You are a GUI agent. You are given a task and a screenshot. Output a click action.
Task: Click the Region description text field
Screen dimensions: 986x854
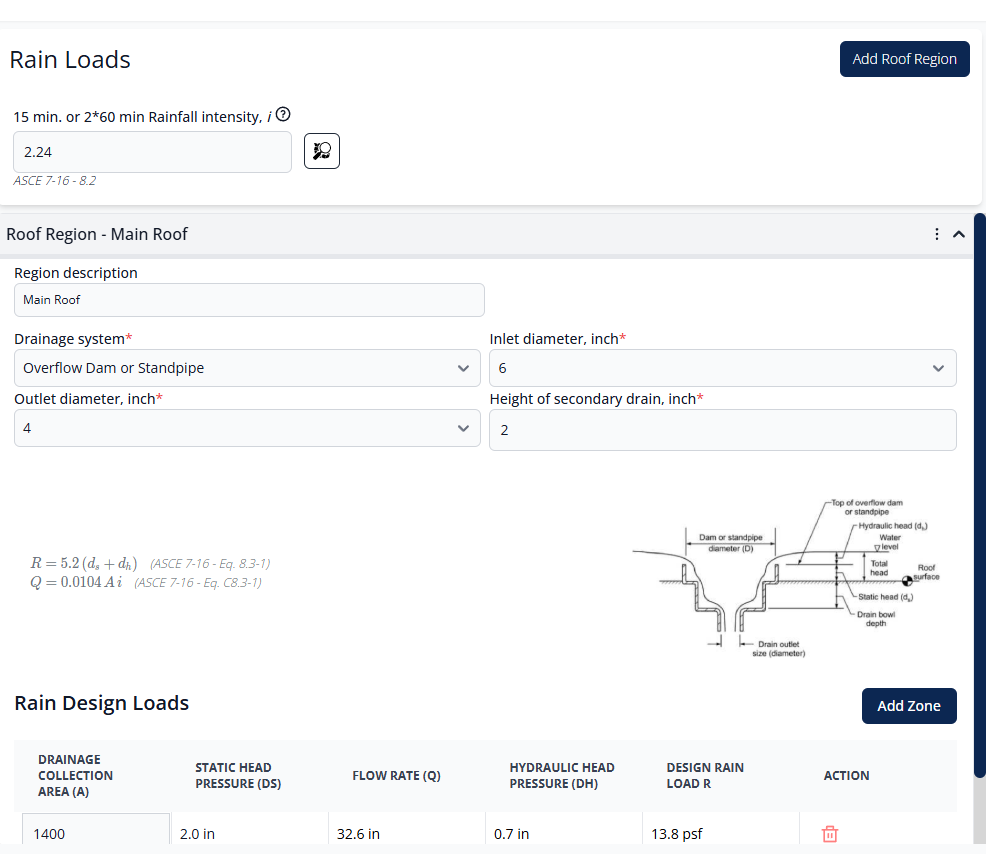(x=249, y=300)
